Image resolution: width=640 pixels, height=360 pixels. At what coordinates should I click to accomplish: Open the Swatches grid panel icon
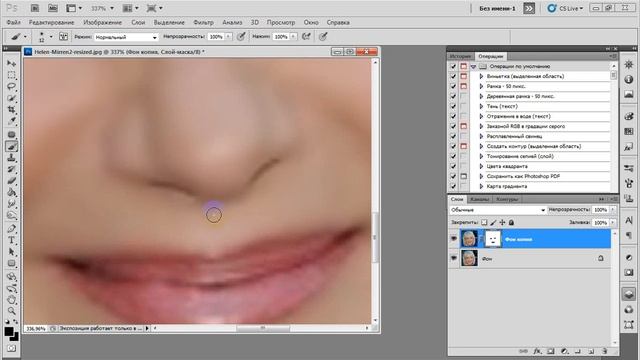[629, 131]
